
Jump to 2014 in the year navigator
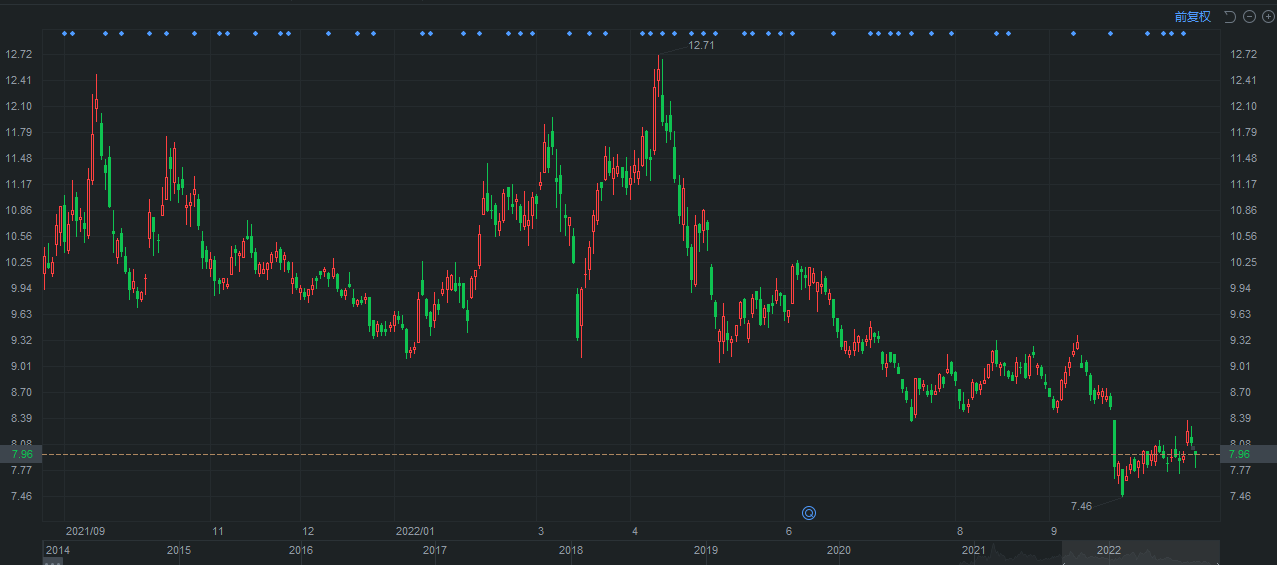58,550
